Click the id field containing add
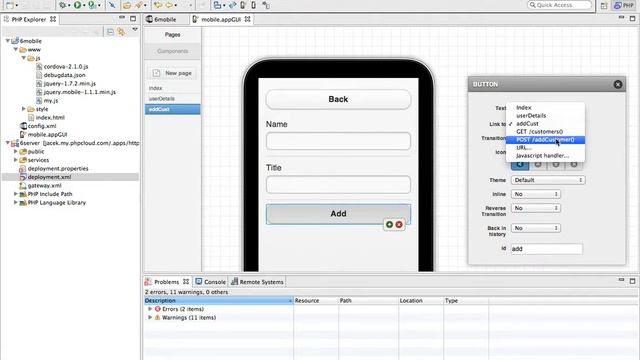This screenshot has width=640, height=360. [547, 249]
